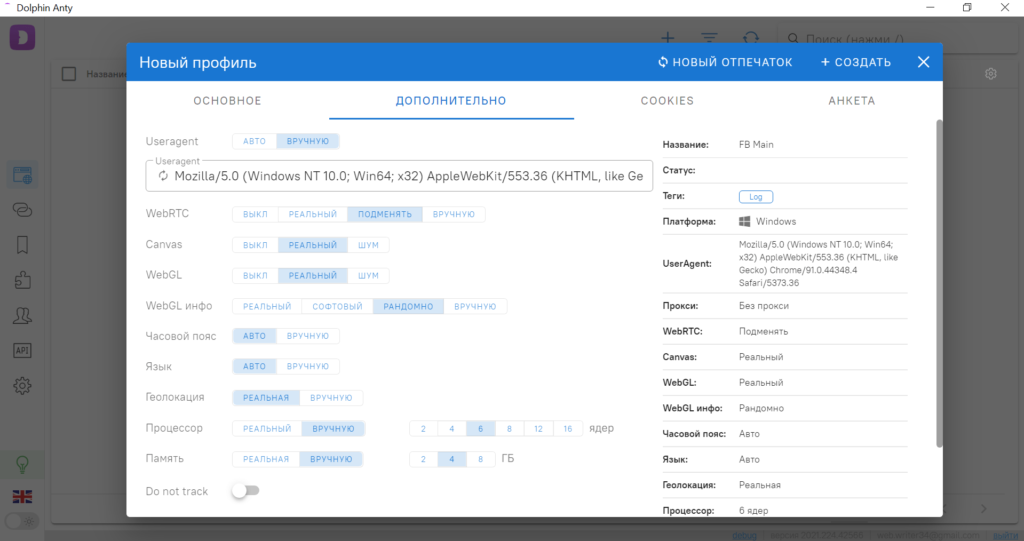
Task: Set Процессор to РЕАЛЬНЫЙ
Action: coord(267,429)
